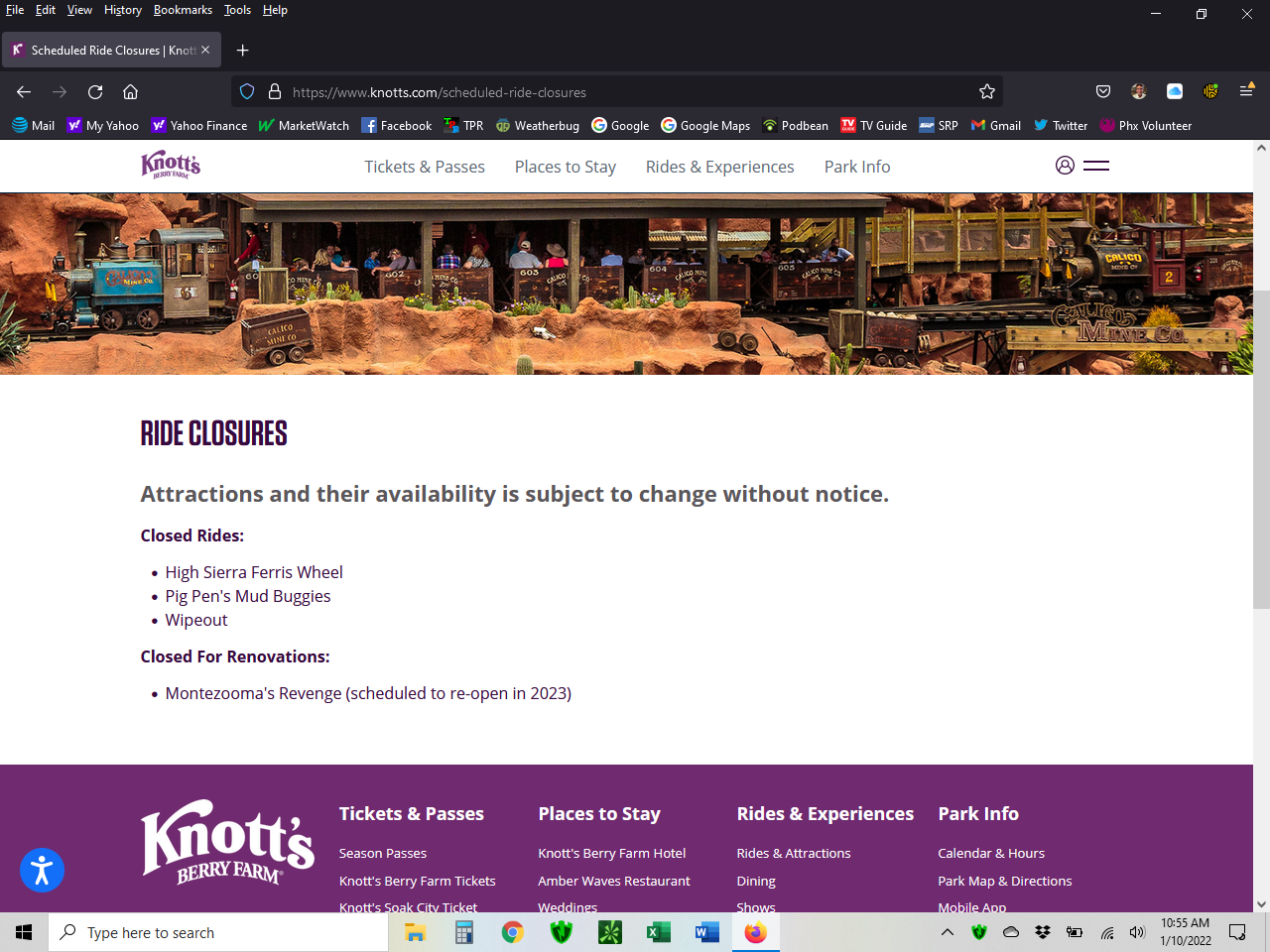
Task: Expand the Rides & Experiences navigation menu
Action: click(x=719, y=167)
